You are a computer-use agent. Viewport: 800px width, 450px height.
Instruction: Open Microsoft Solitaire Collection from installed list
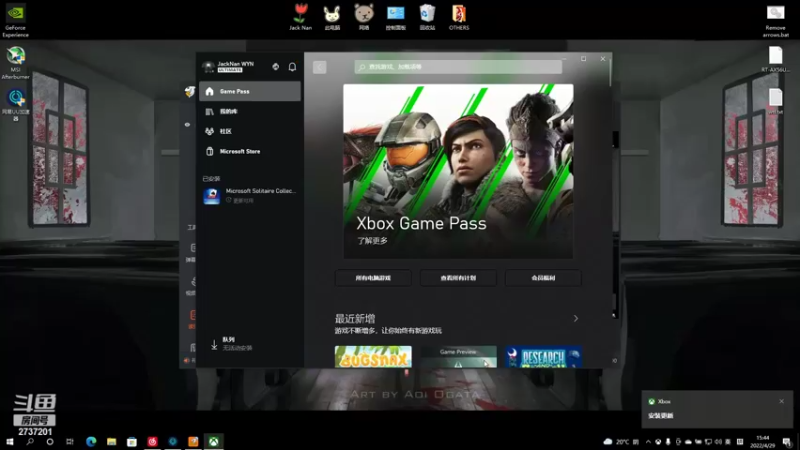coord(249,195)
